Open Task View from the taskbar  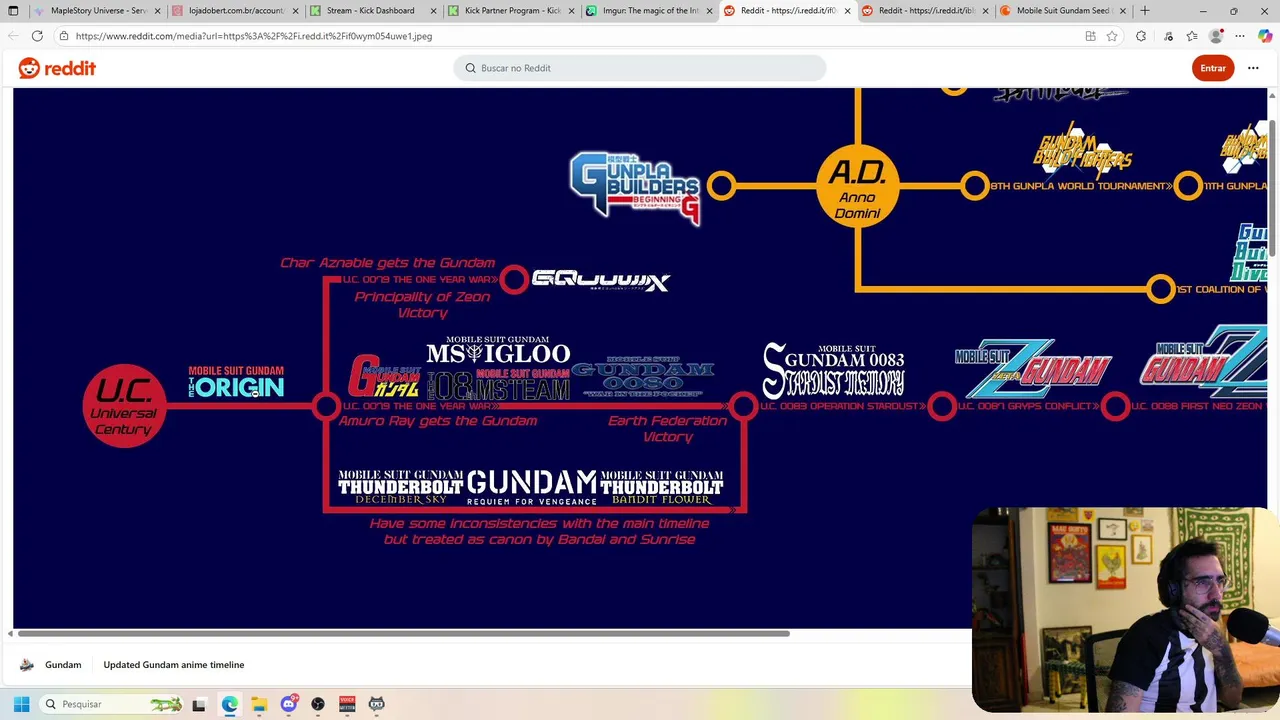[x=199, y=704]
